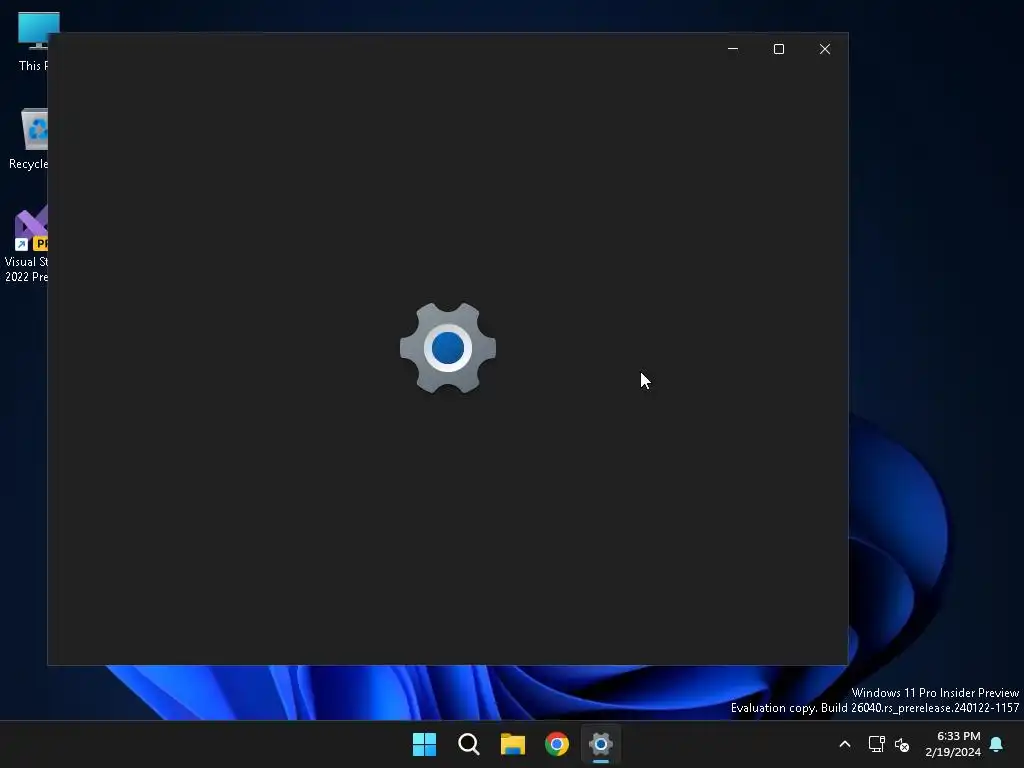This screenshot has height=768, width=1024.
Task: Click the muted volume tray icon
Action: pos(902,744)
